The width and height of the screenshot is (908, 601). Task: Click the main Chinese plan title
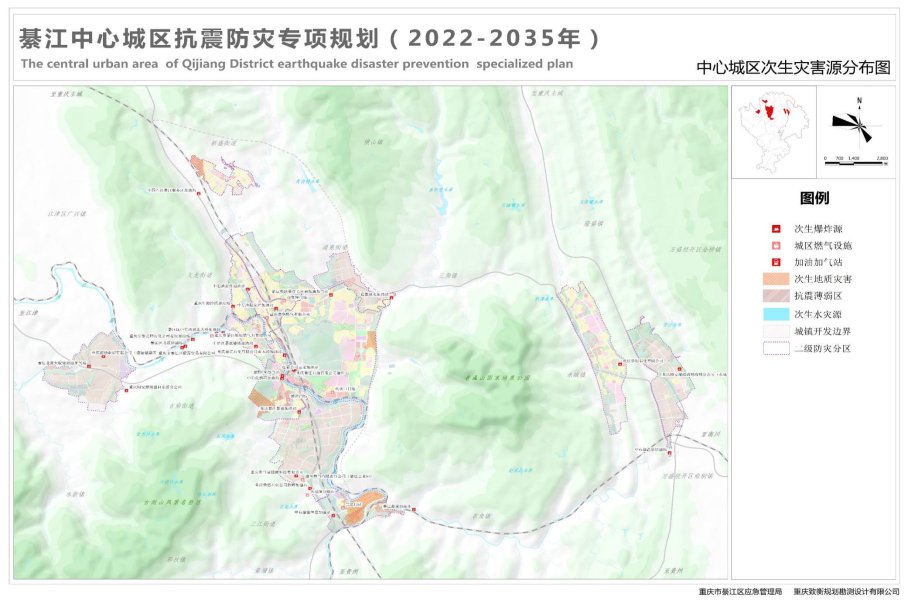pos(310,38)
